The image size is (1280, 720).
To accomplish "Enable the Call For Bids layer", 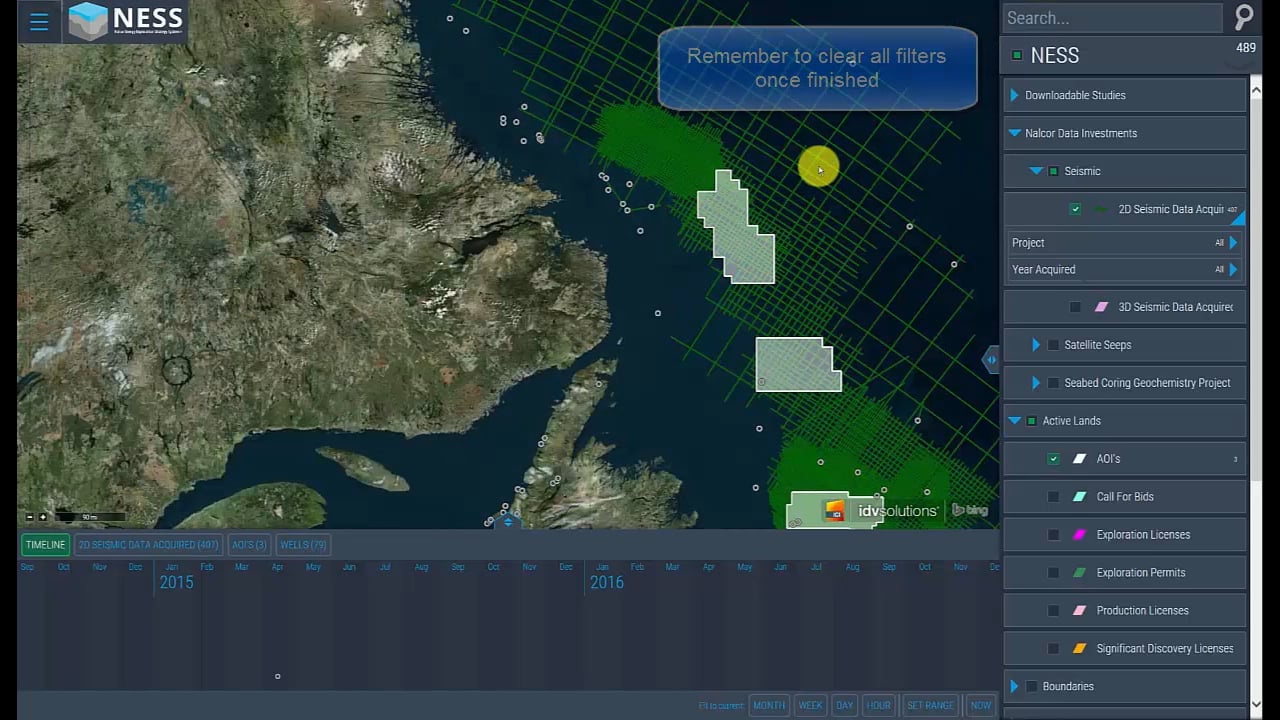I will tap(1053, 497).
